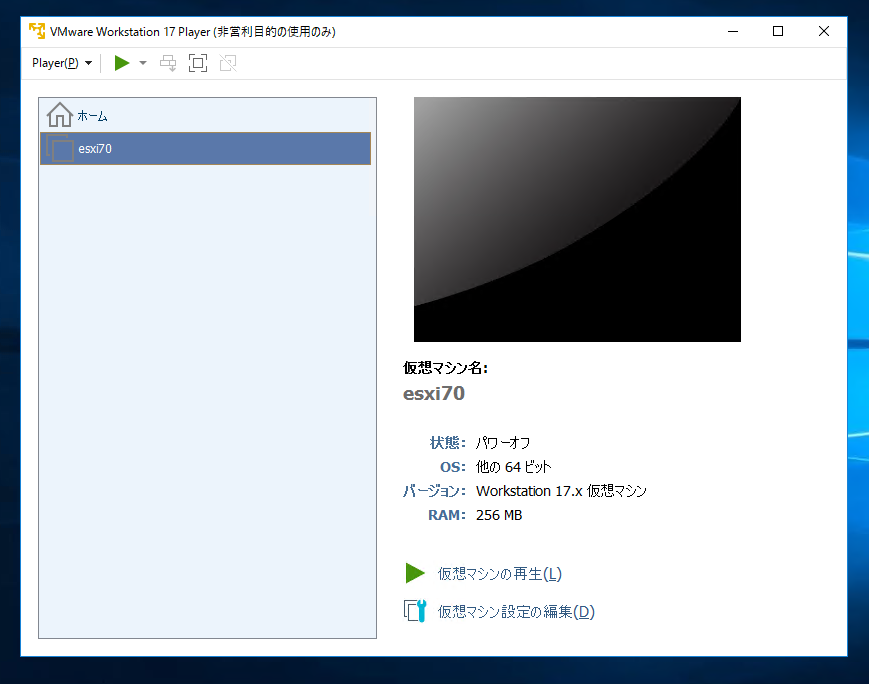This screenshot has height=684, width=869.
Task: Click the バージョン: label
Action: point(434,491)
